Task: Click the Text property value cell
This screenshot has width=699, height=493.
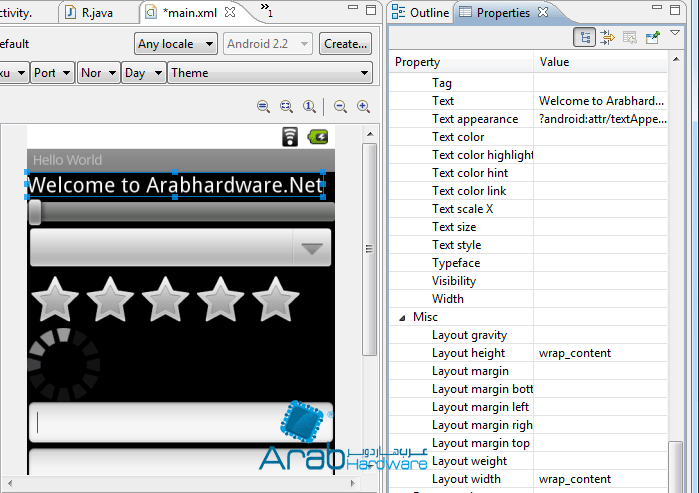Action: click(600, 101)
